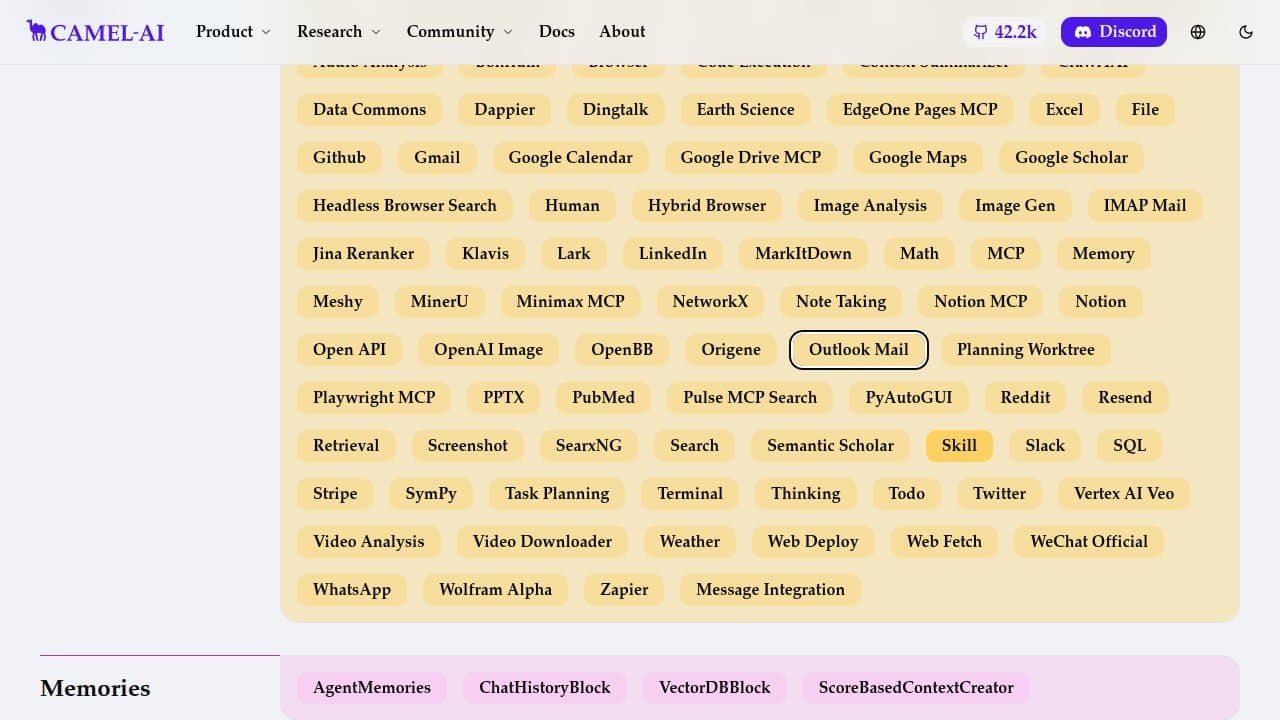This screenshot has width=1280, height=720.
Task: Select the LinkedIn toolkit tag
Action: pyautogui.click(x=673, y=254)
